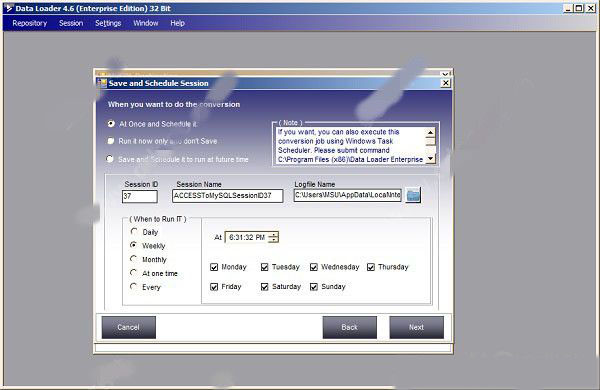Click the Note box scroll up arrow

430,132
